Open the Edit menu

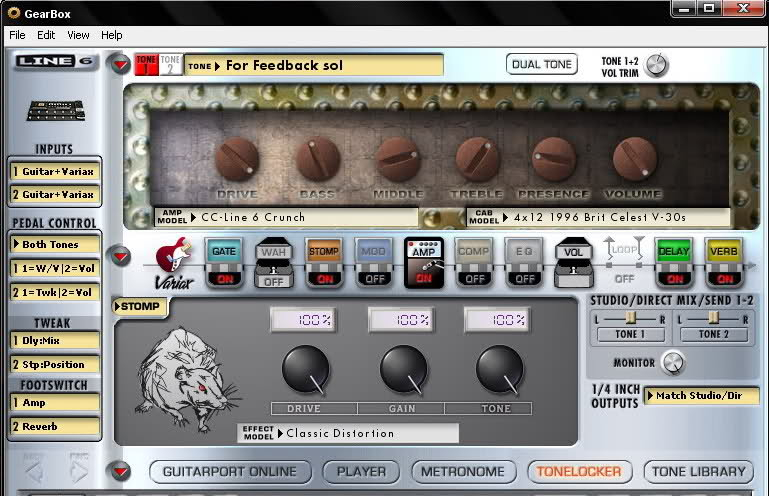[x=46, y=35]
